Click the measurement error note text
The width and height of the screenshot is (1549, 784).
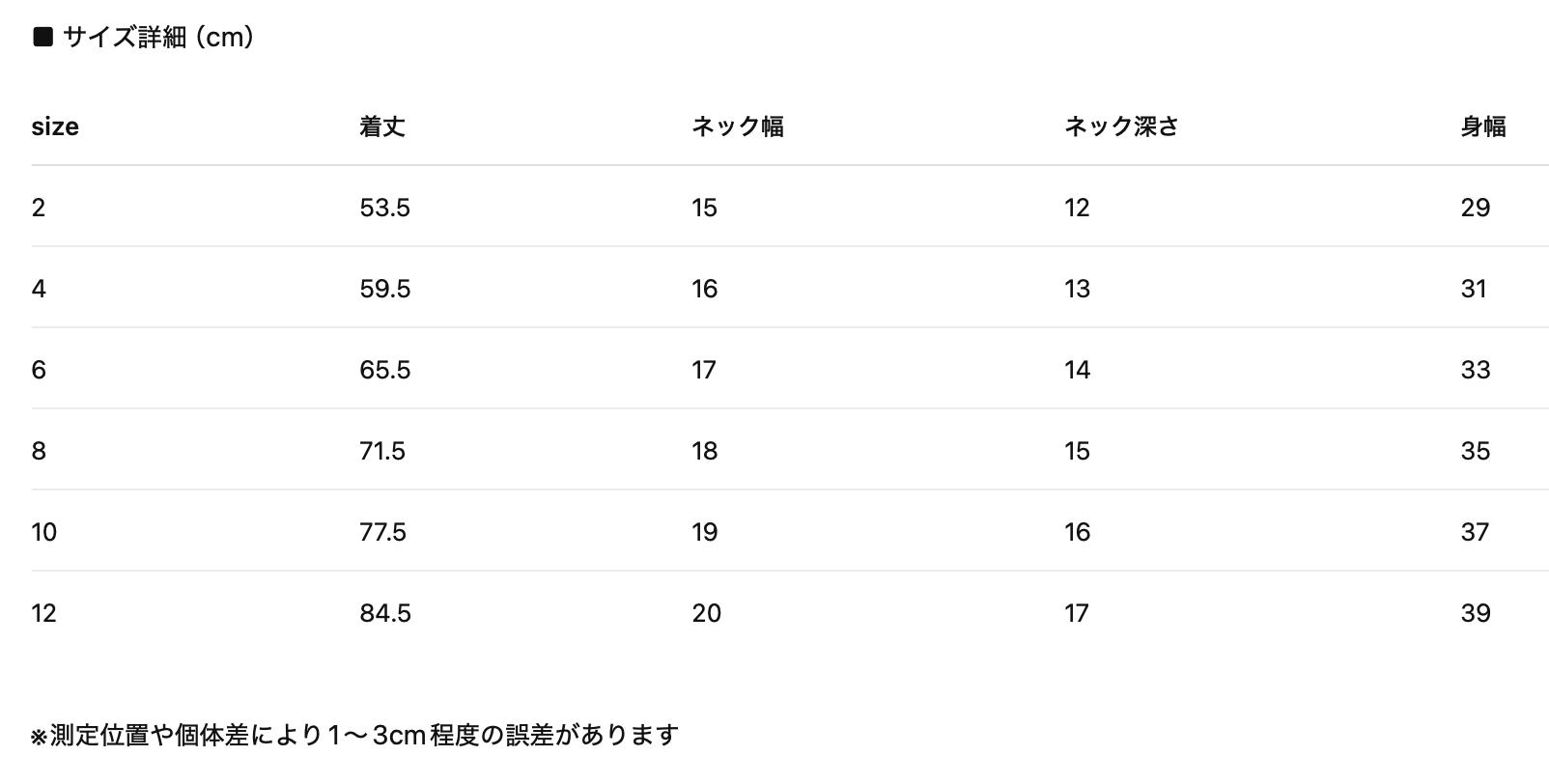[x=354, y=736]
